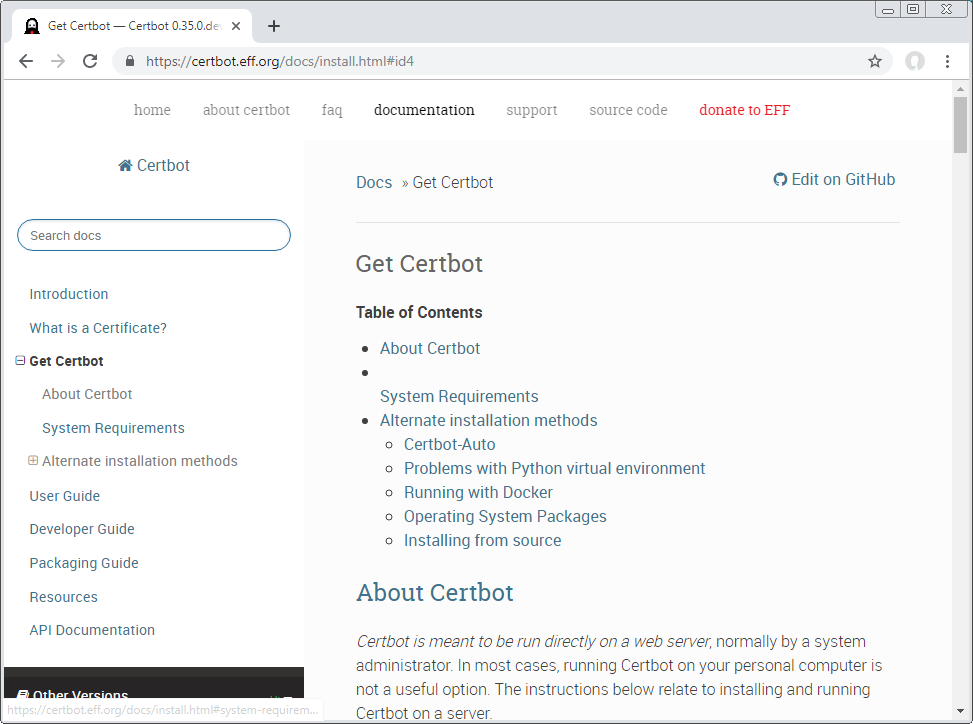Go back to the previous page
This screenshot has height=724, width=973.
click(26, 61)
